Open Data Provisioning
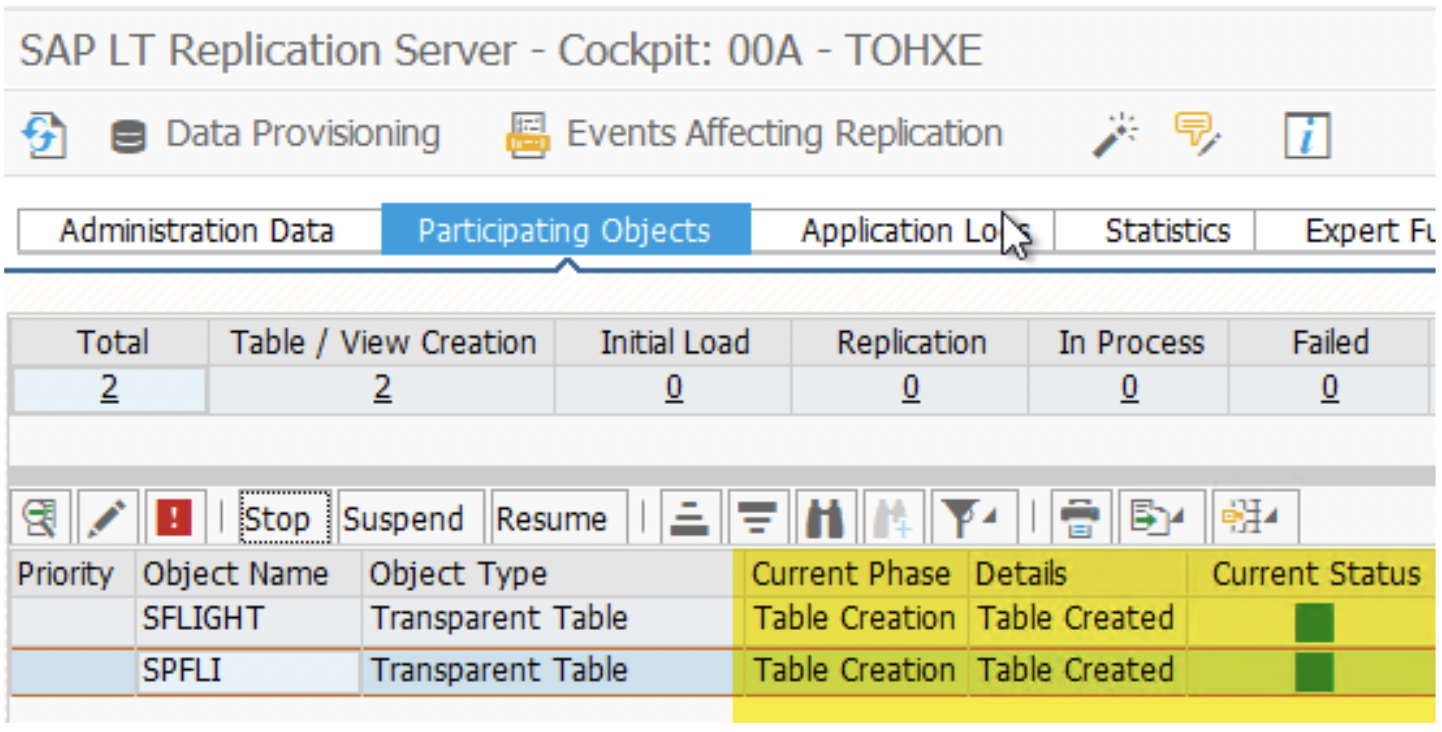This screenshot has width=1442, height=732. 275,134
